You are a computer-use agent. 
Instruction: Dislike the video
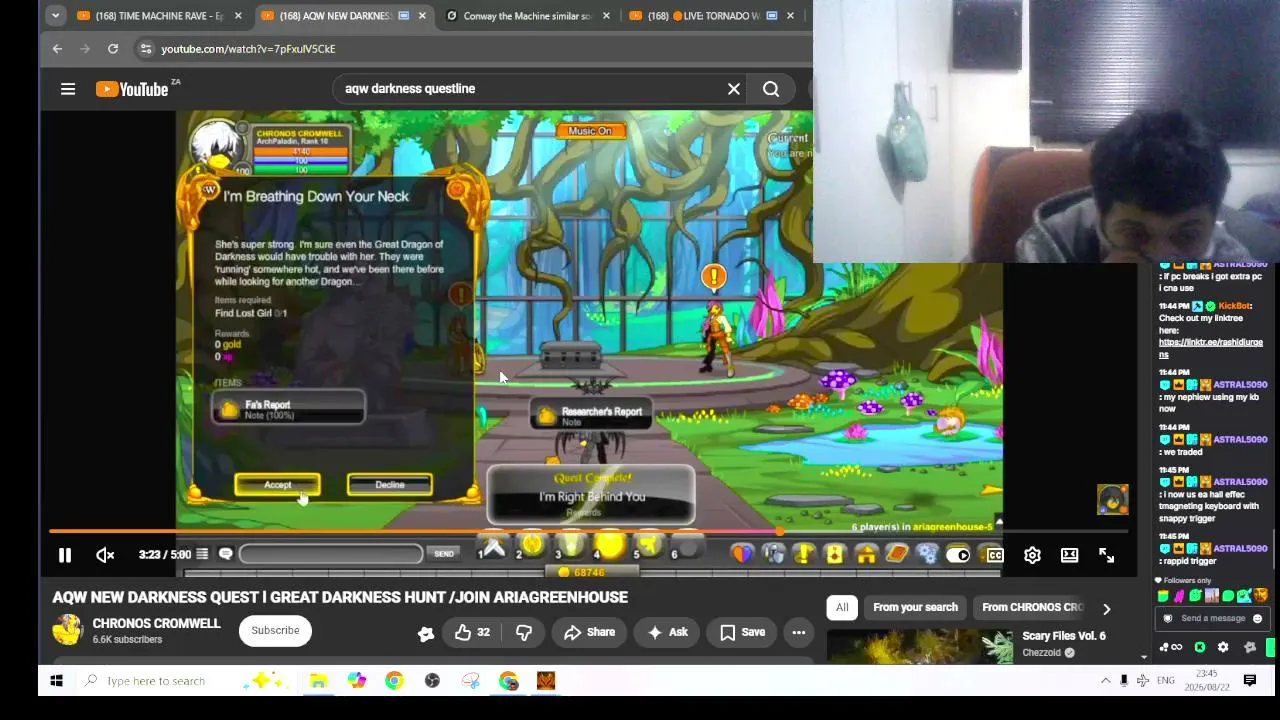click(x=524, y=632)
